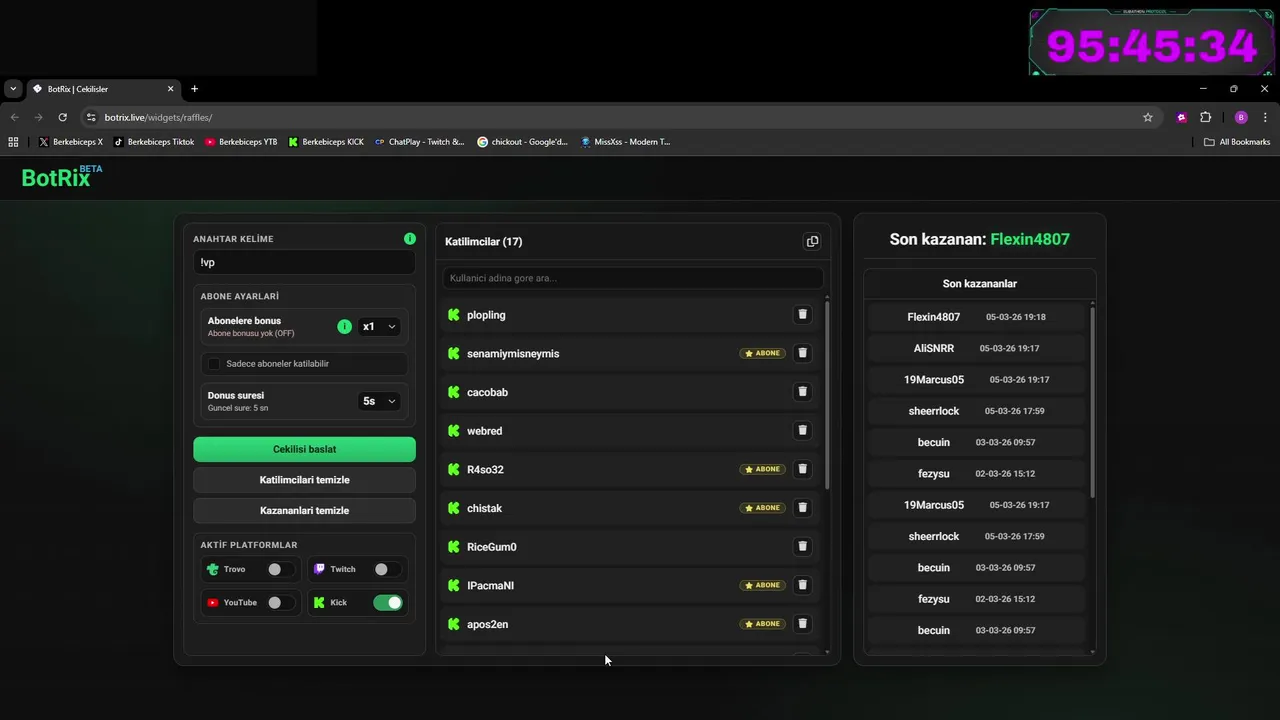This screenshot has width=1280, height=720.
Task: Open Abonelere bonus x1 dropdown
Action: [x=379, y=327]
